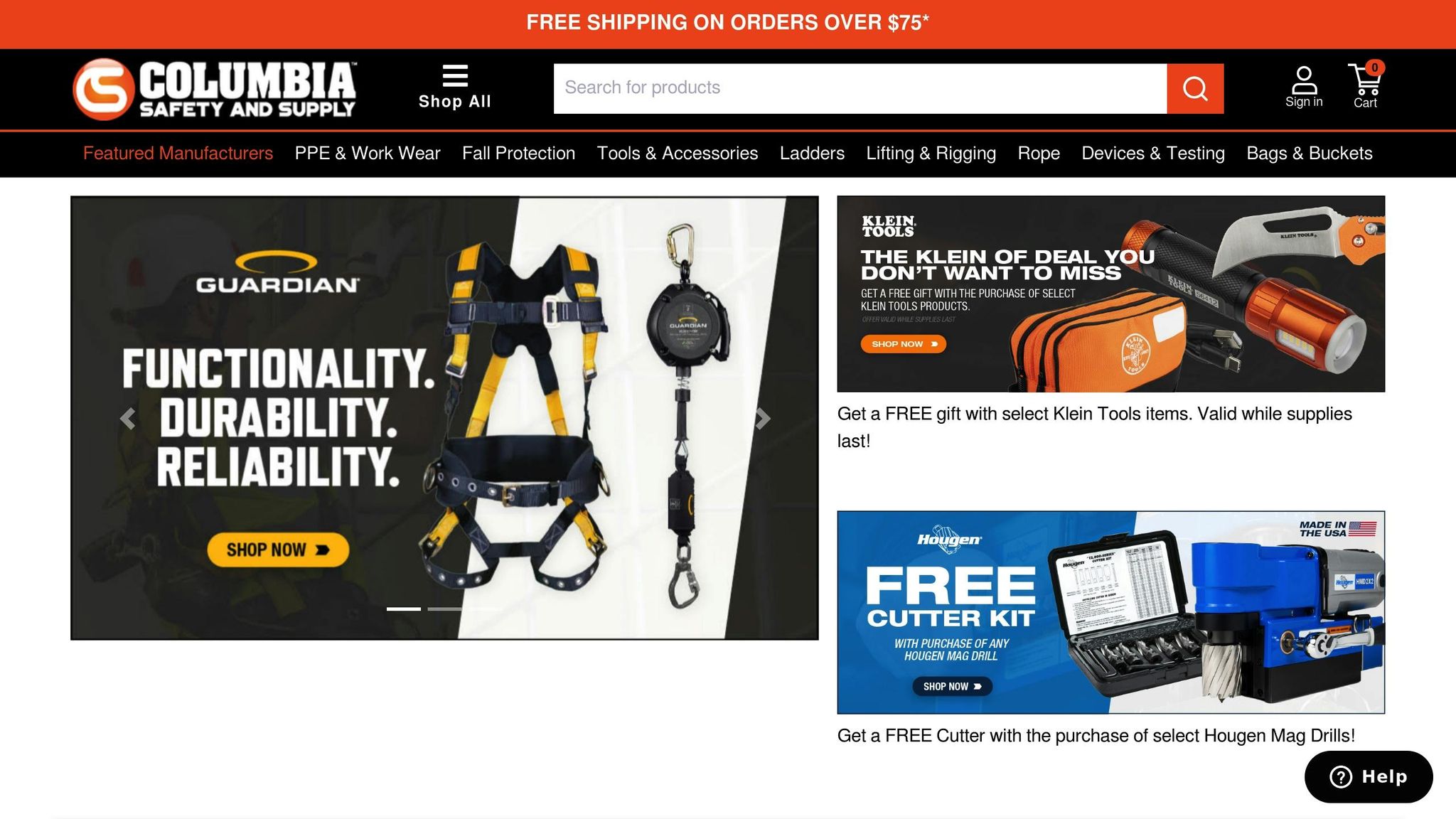Click the orange search magnifier button
Image resolution: width=1456 pixels, height=819 pixels.
click(1195, 89)
